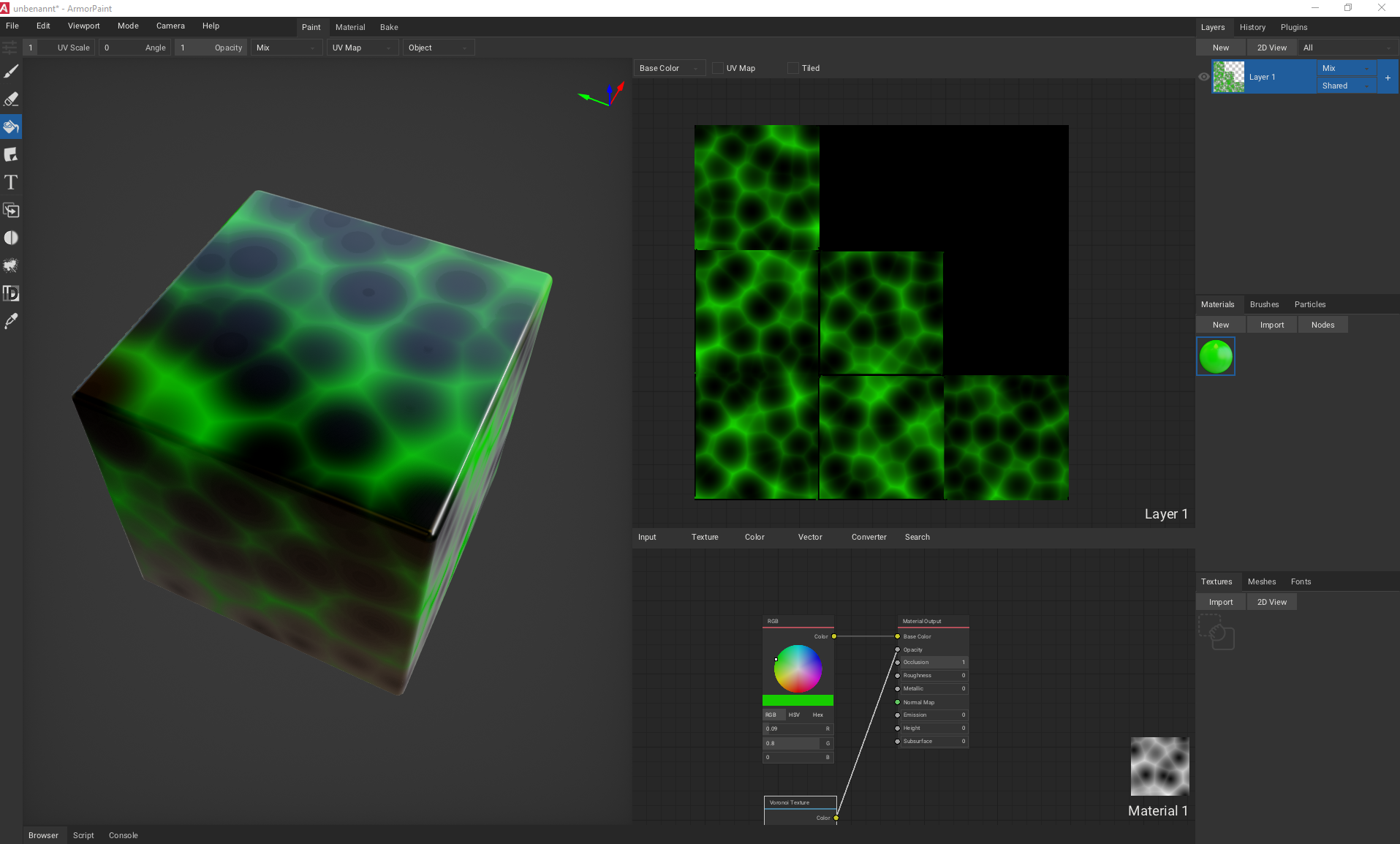Adjust the Opacity slider in header

click(211, 48)
